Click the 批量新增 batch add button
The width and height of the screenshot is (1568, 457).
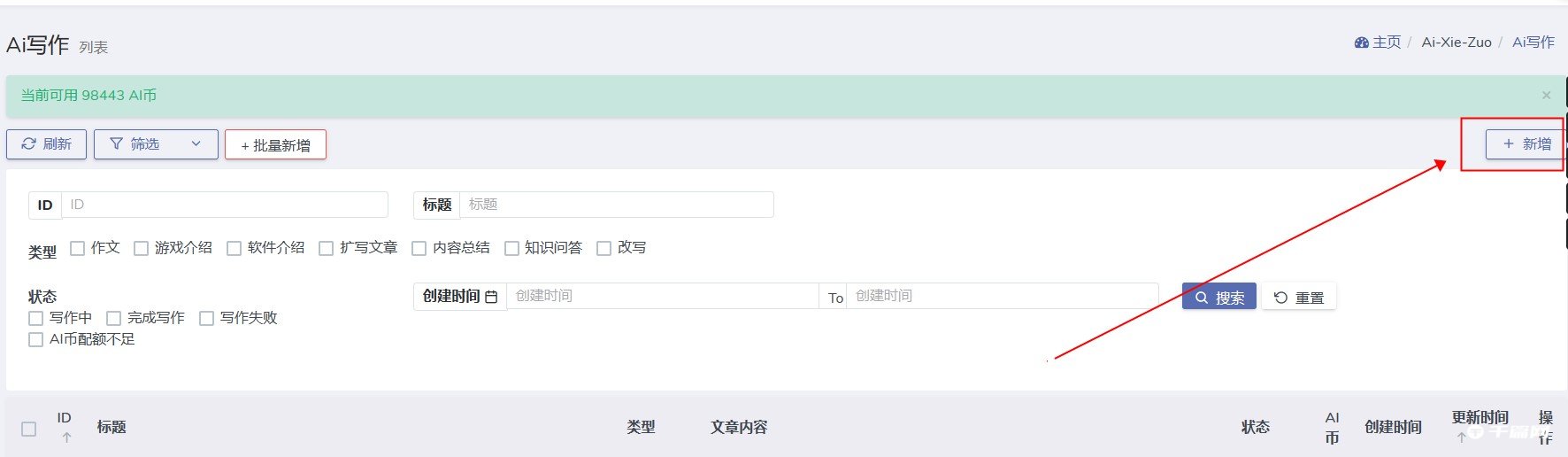(275, 145)
